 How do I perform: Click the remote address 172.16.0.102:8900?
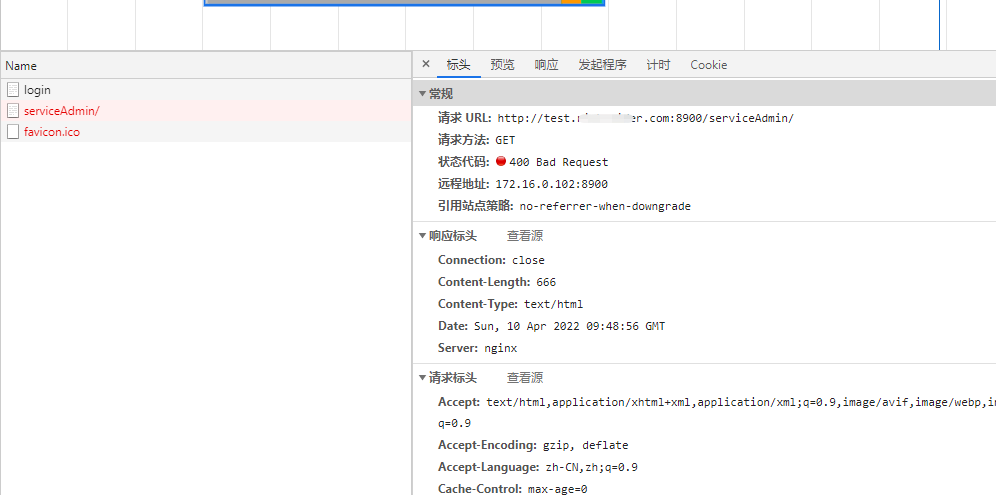point(551,184)
